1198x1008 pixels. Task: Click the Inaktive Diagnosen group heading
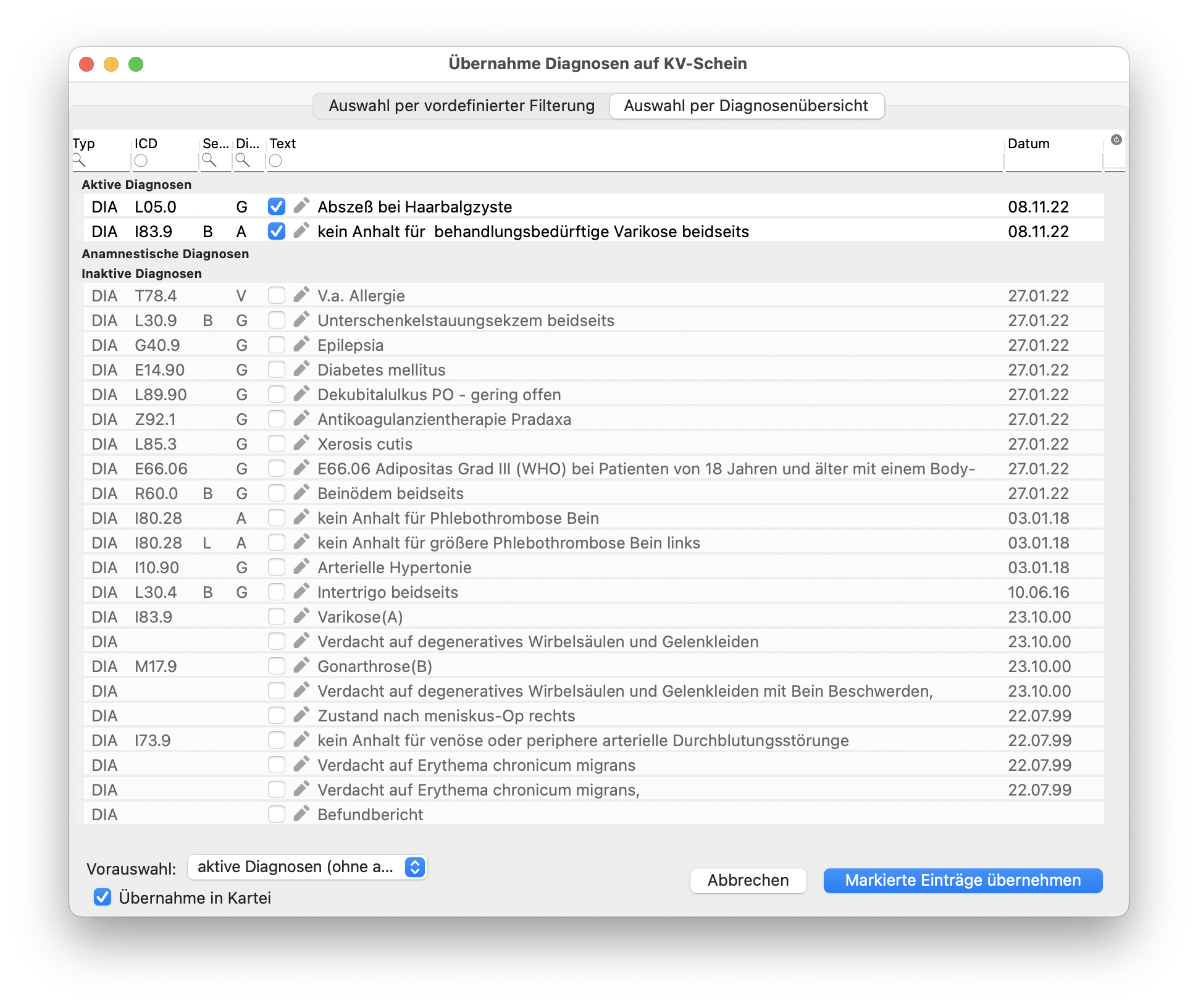pos(141,274)
